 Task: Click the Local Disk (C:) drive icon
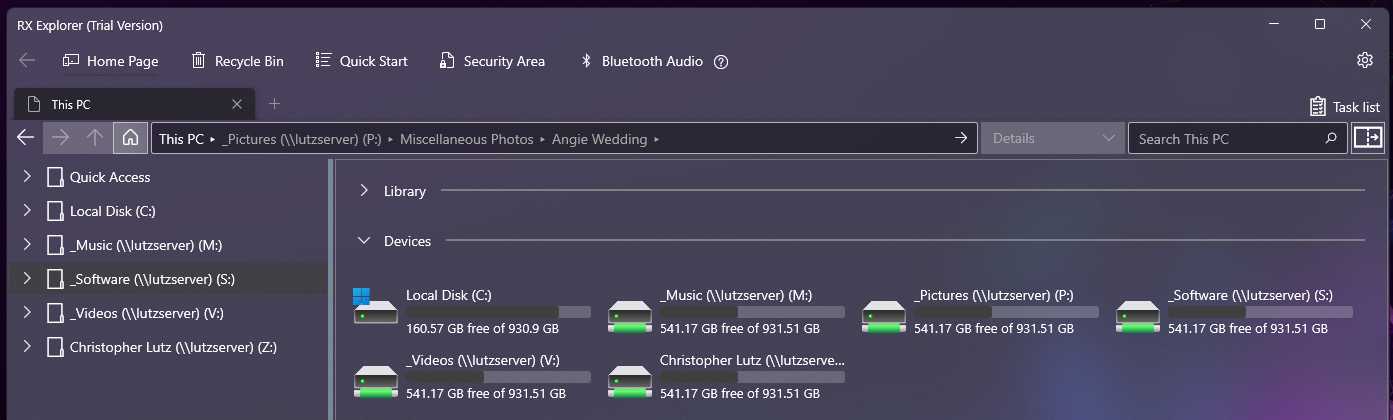click(375, 307)
